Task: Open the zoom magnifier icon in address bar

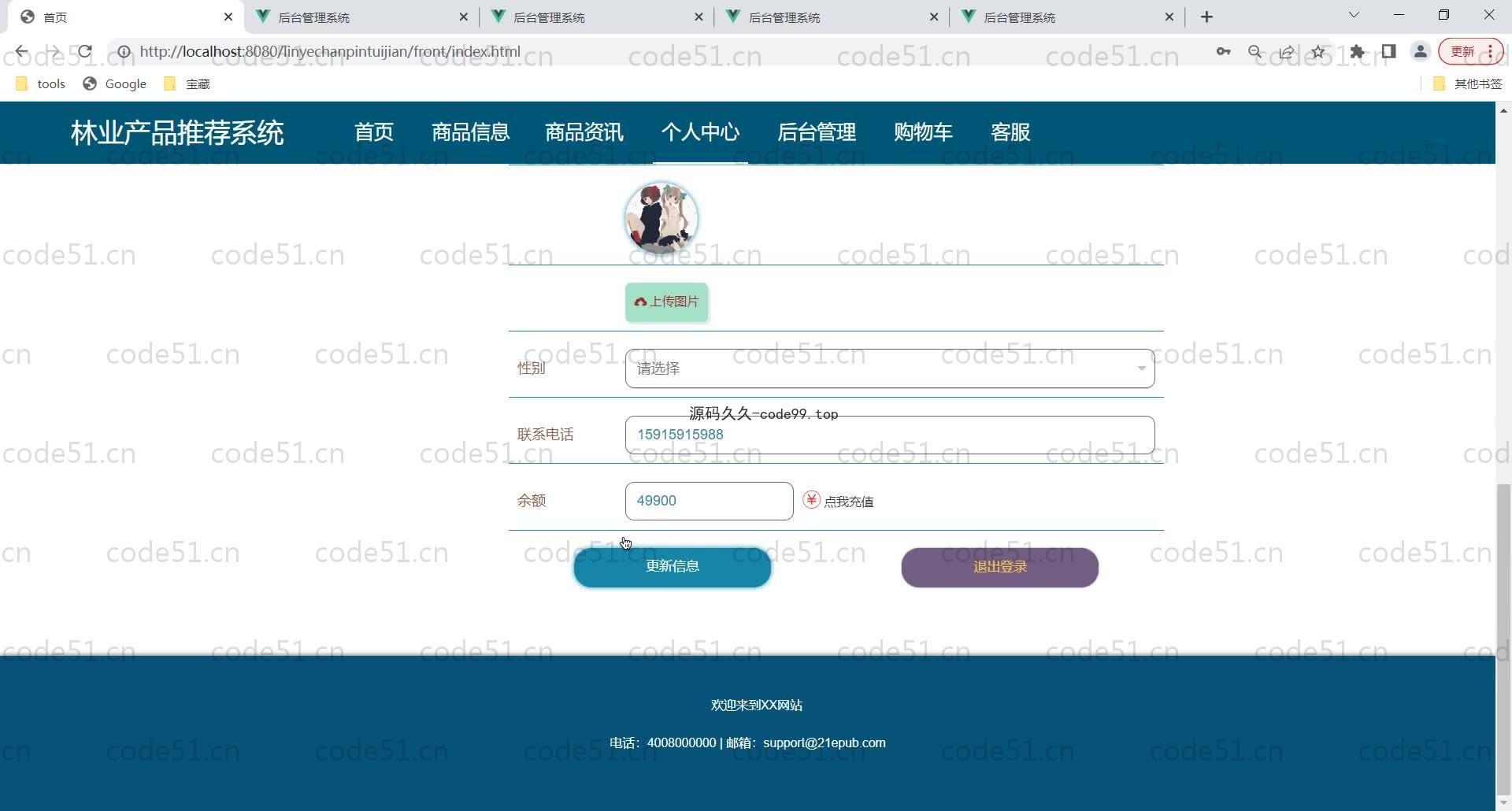Action: pyautogui.click(x=1255, y=52)
